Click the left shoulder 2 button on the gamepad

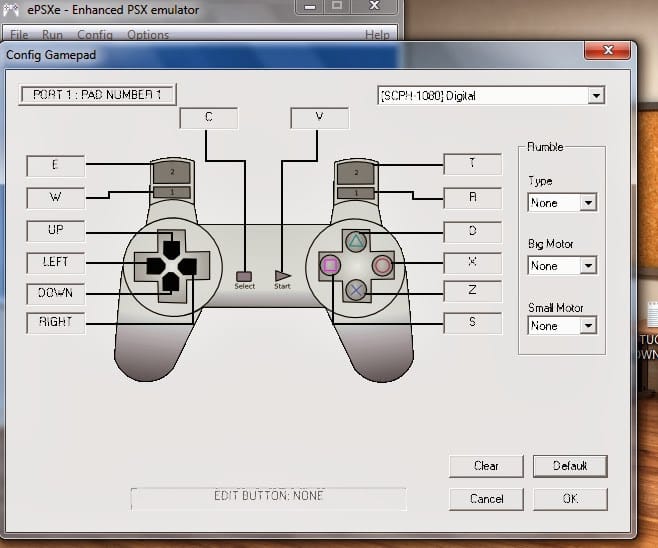pos(172,172)
